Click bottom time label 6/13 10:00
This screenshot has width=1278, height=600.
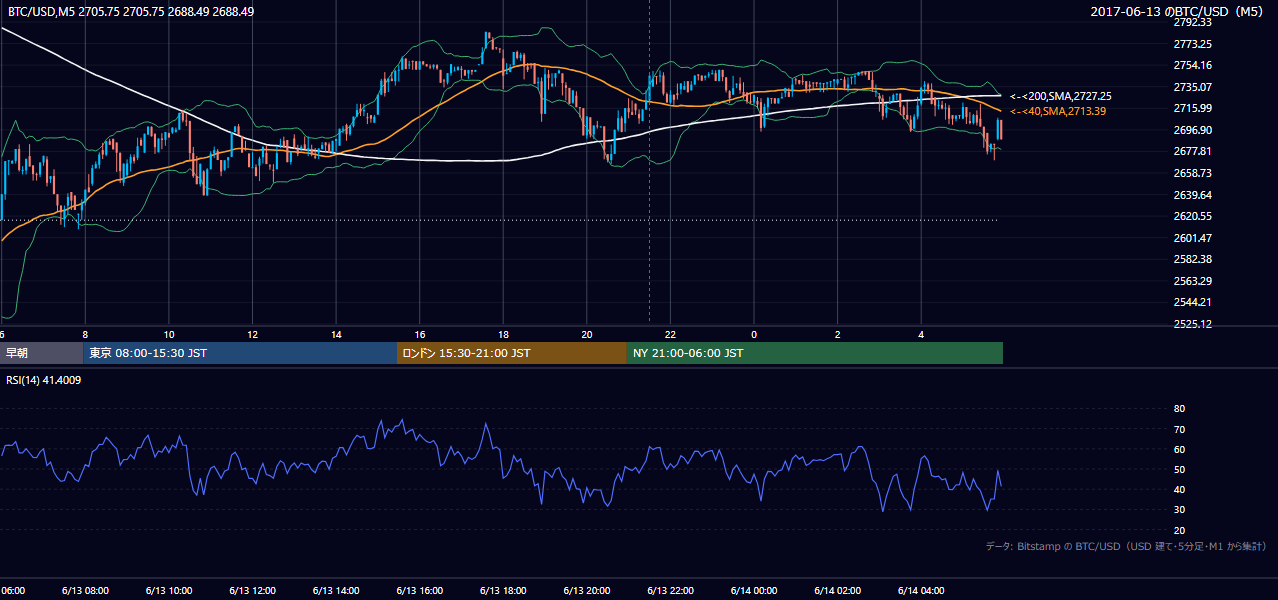coord(169,591)
